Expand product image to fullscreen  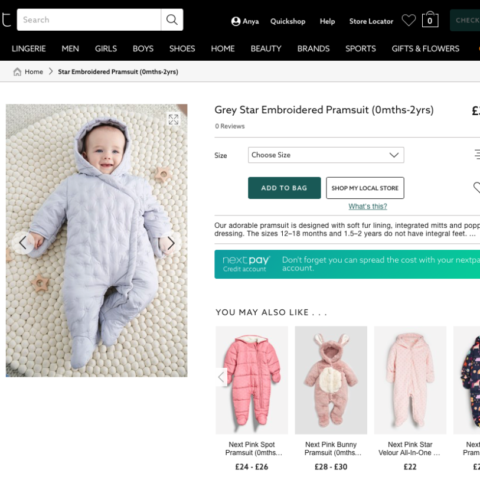tap(173, 119)
